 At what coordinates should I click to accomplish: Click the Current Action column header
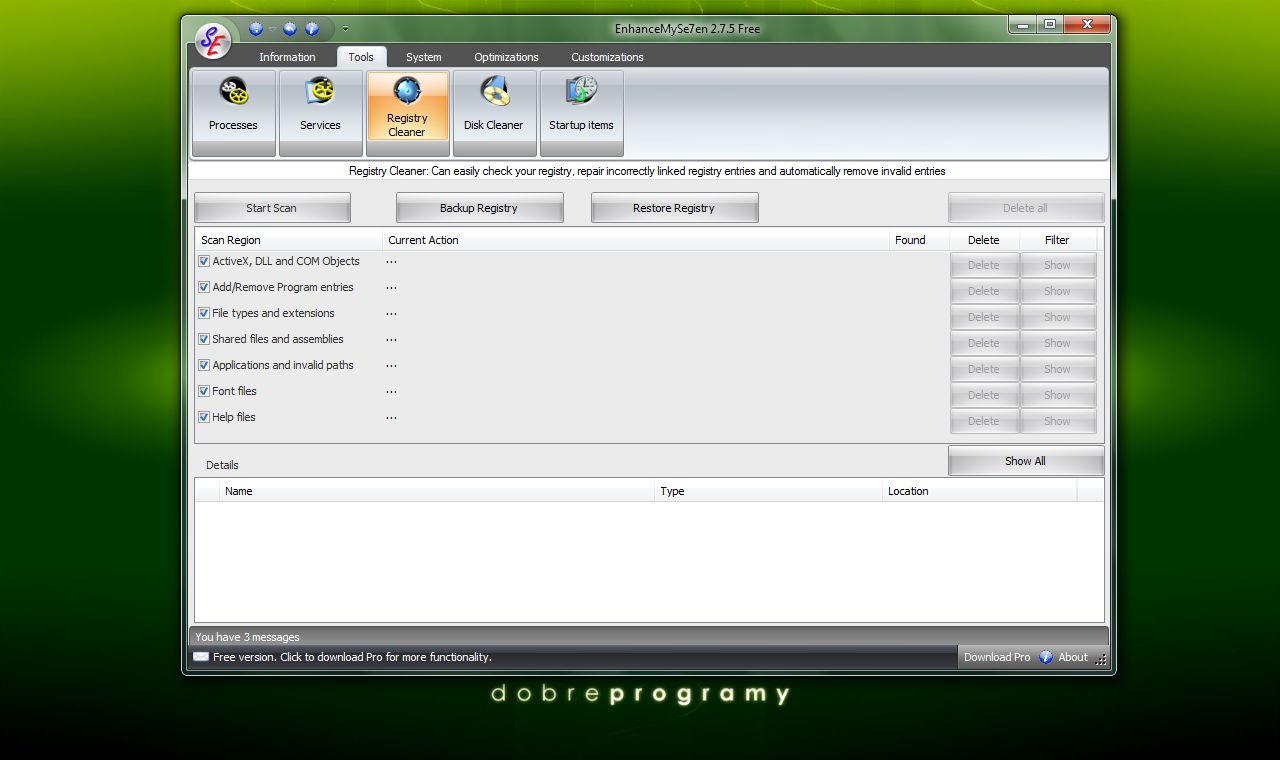tap(636, 240)
